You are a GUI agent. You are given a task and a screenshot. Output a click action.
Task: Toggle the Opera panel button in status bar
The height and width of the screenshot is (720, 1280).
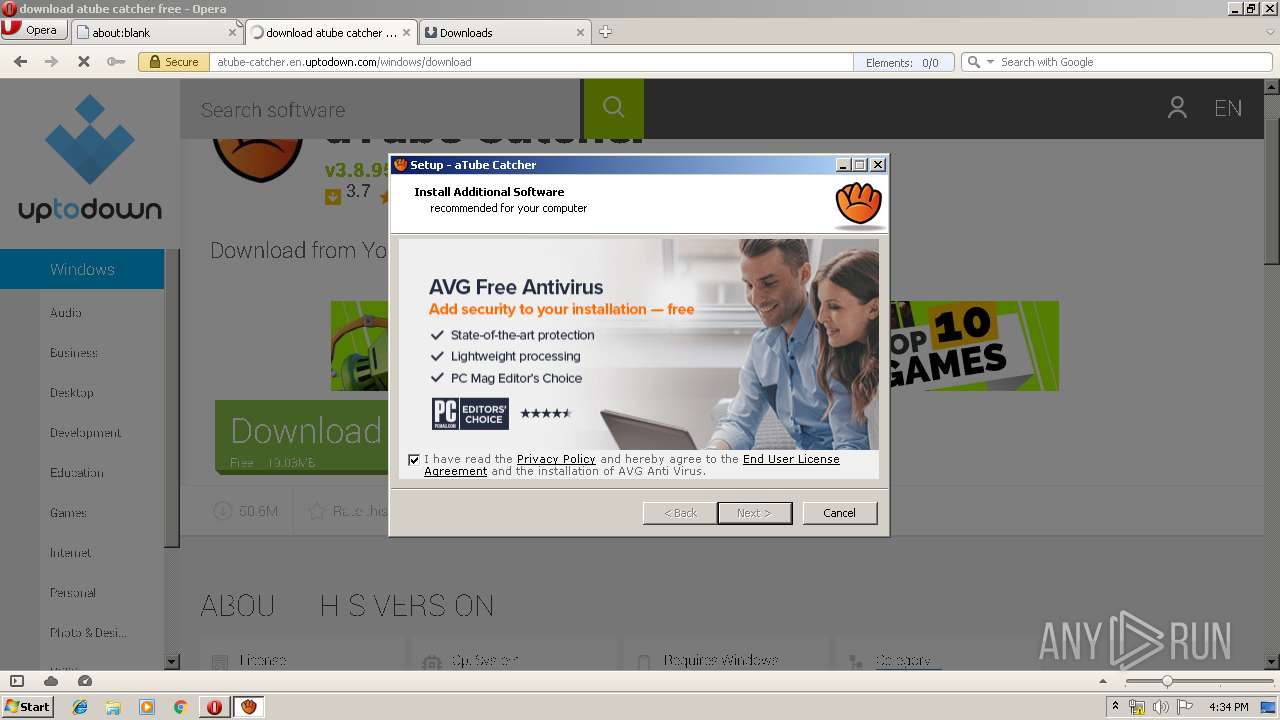click(x=17, y=681)
